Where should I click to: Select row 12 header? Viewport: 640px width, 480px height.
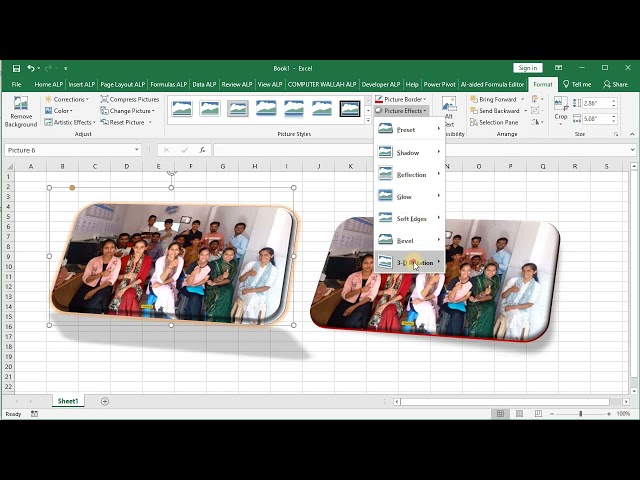(x=8, y=287)
